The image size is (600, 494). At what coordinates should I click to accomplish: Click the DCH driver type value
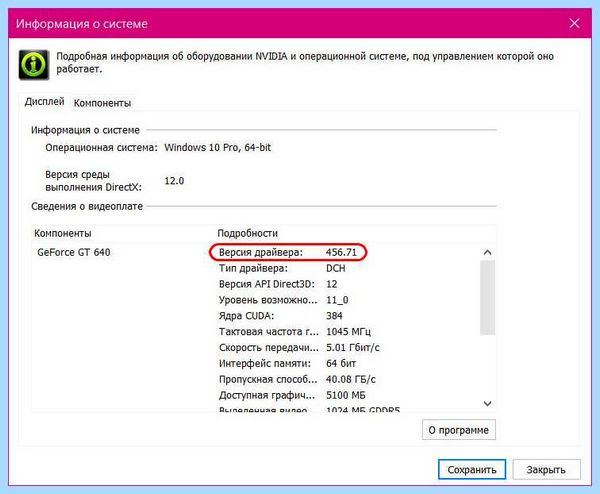click(x=336, y=268)
